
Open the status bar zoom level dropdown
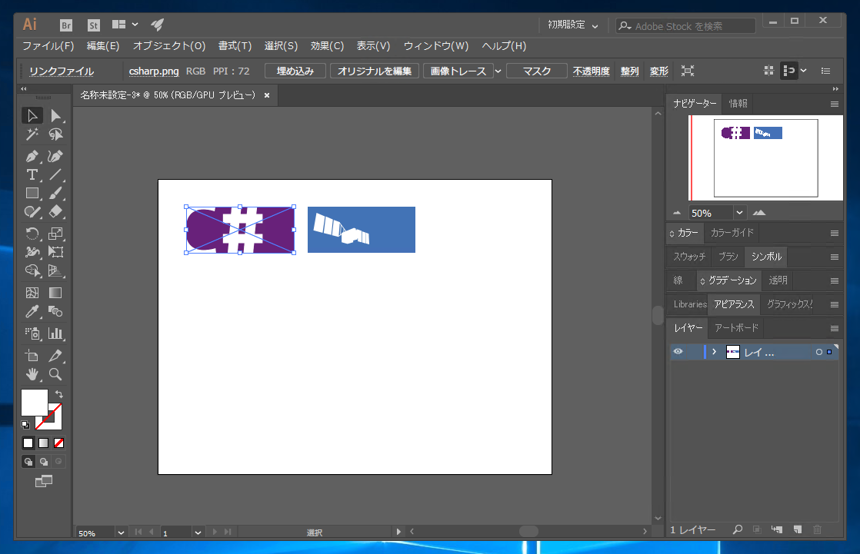pos(121,533)
